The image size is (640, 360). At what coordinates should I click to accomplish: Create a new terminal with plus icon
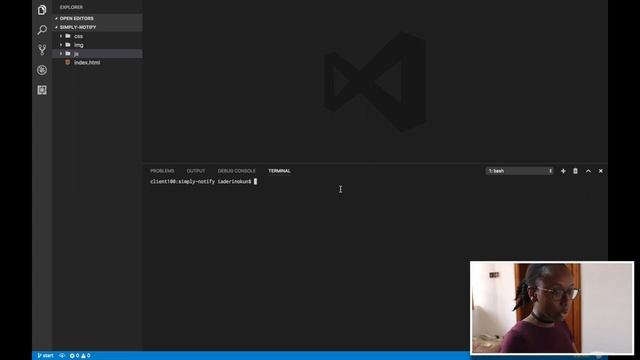click(x=563, y=171)
